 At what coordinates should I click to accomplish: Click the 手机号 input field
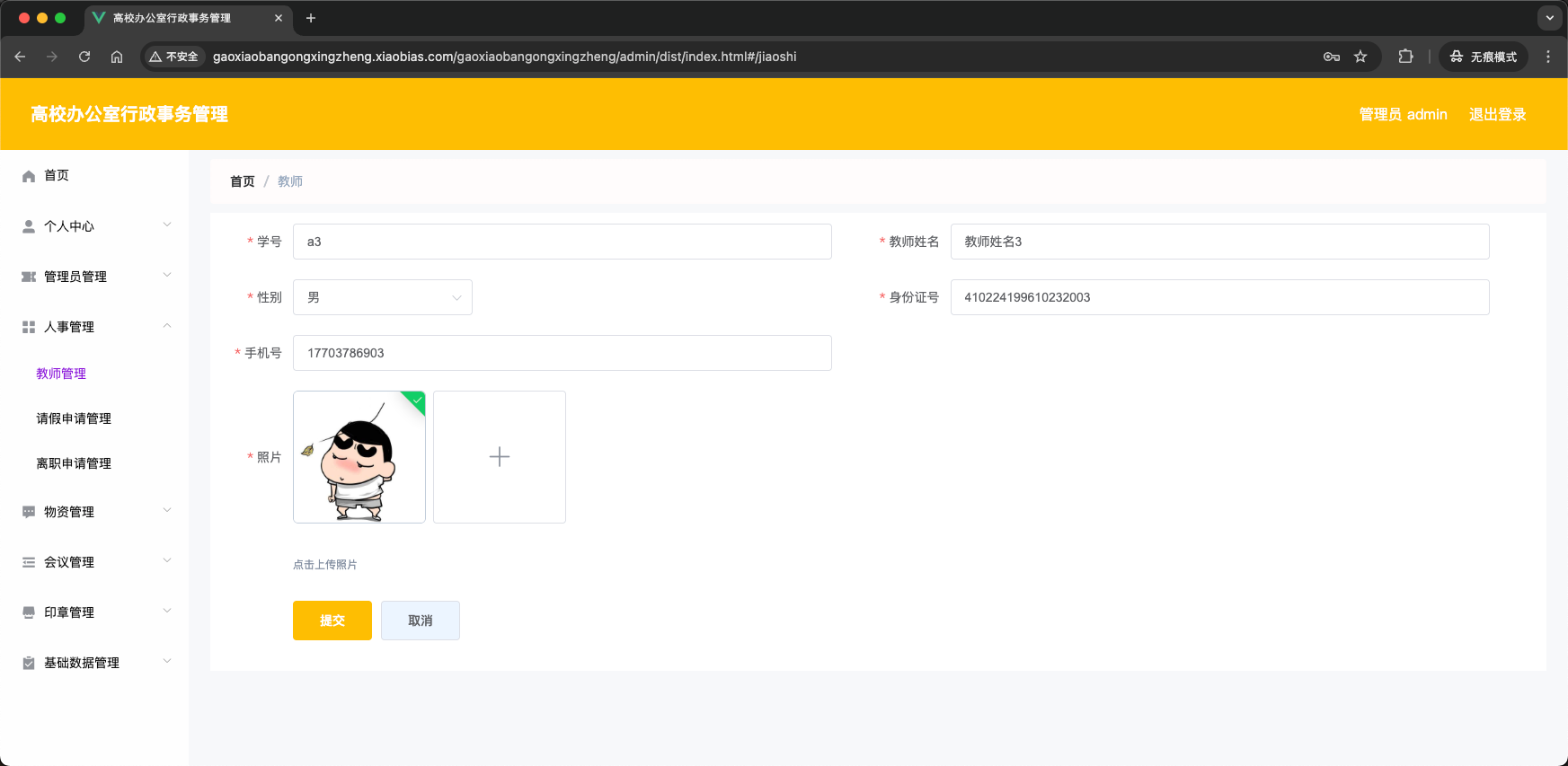coord(563,353)
